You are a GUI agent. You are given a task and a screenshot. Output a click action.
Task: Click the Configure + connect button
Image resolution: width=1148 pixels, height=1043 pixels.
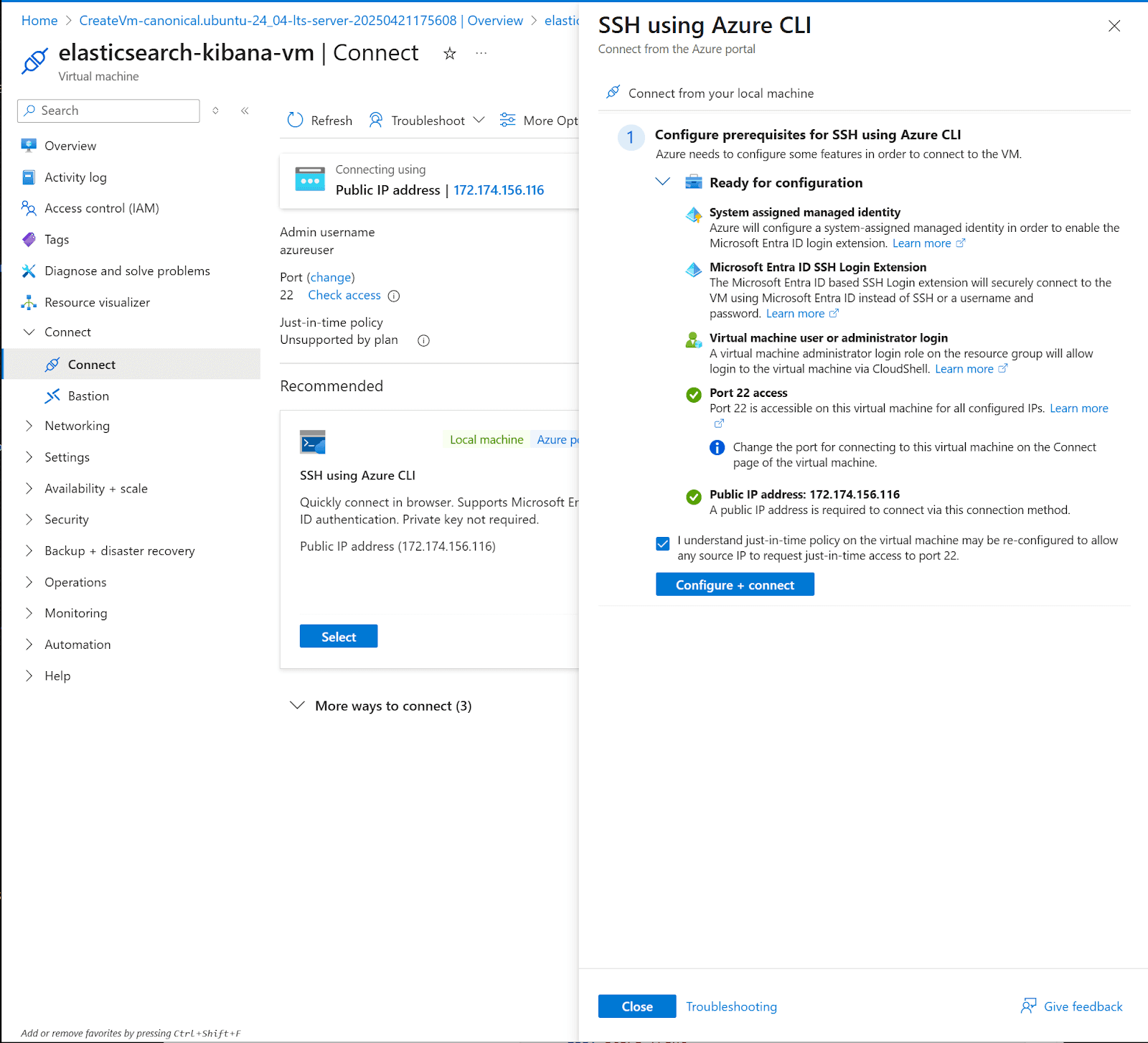click(734, 584)
